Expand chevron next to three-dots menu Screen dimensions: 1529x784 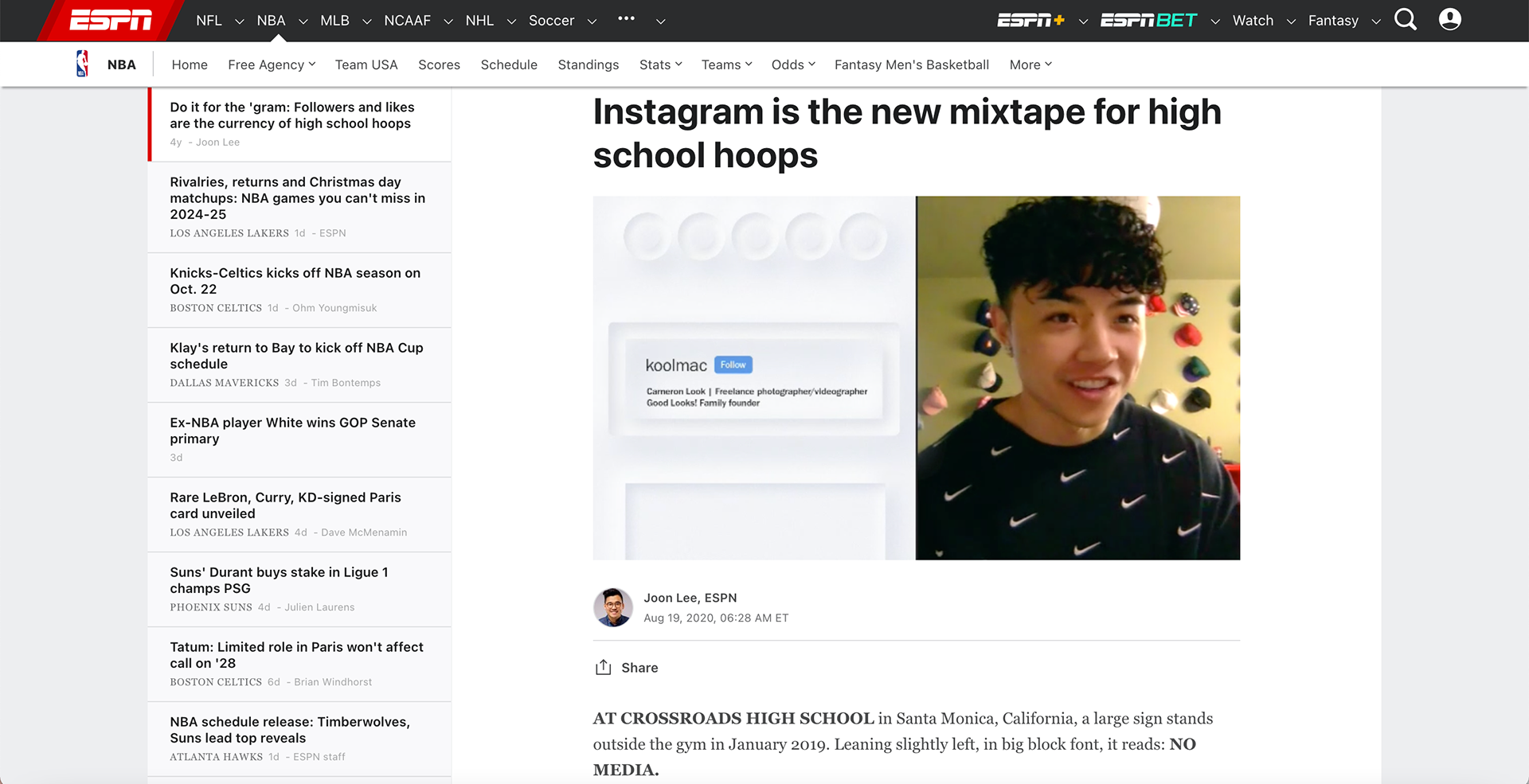tap(660, 21)
